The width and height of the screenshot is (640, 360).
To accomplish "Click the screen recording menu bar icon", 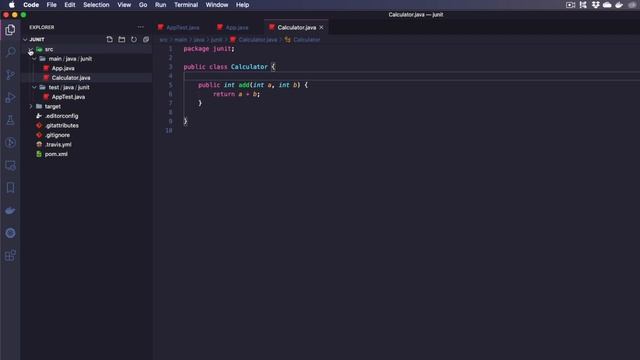I will (571, 5).
